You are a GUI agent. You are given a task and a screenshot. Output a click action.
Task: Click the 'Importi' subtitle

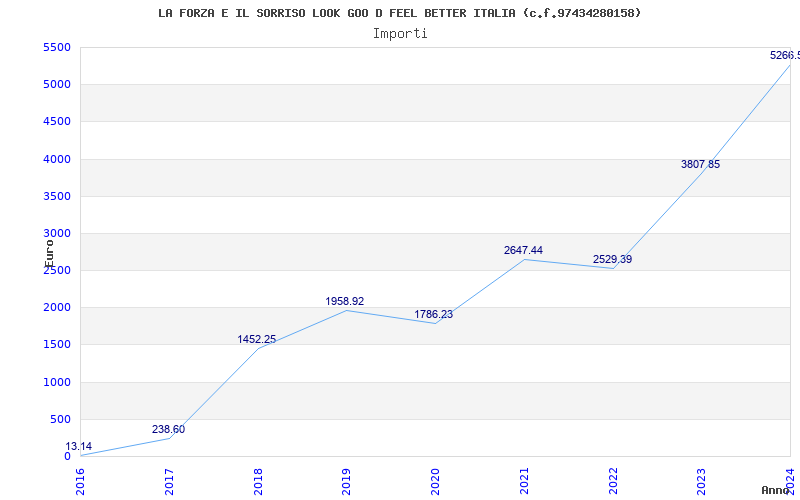(x=400, y=34)
